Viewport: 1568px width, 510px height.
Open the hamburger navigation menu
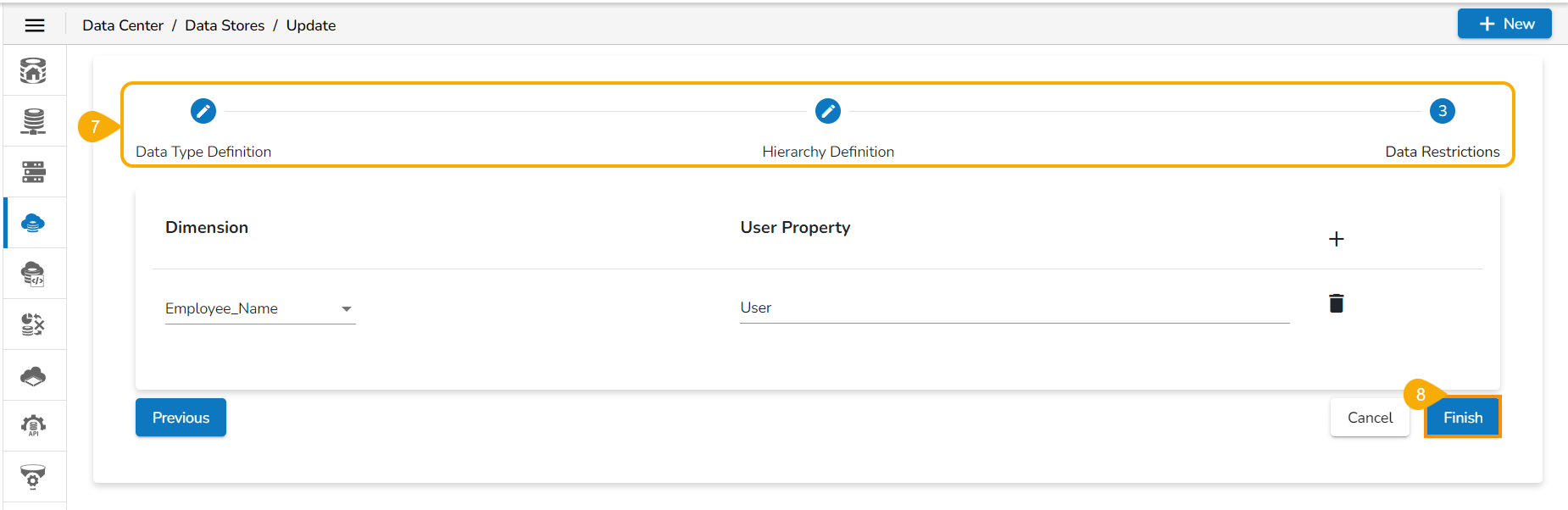point(35,25)
